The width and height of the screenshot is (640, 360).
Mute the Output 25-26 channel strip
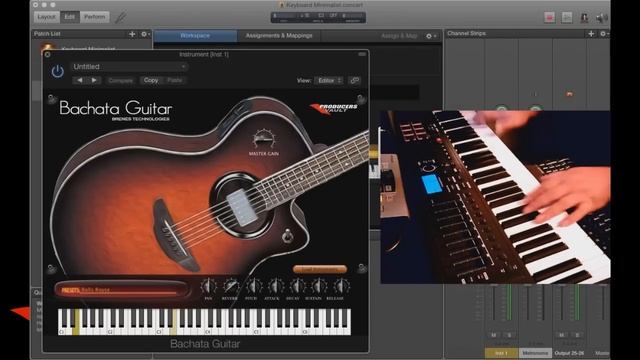point(561,335)
